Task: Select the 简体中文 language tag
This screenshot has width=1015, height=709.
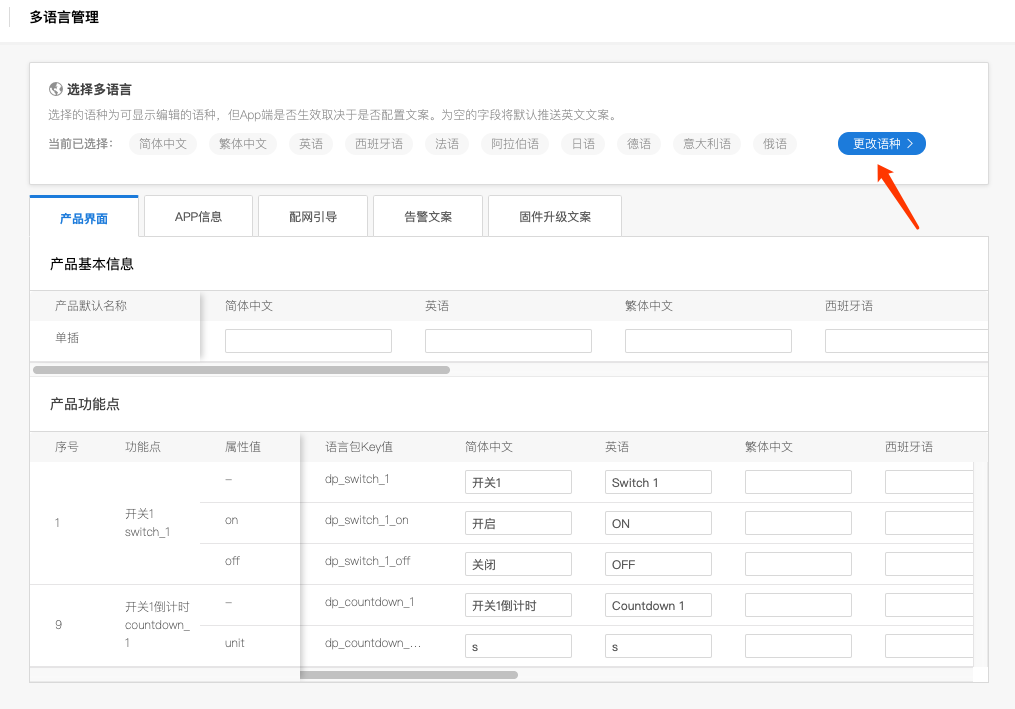Action: (163, 144)
